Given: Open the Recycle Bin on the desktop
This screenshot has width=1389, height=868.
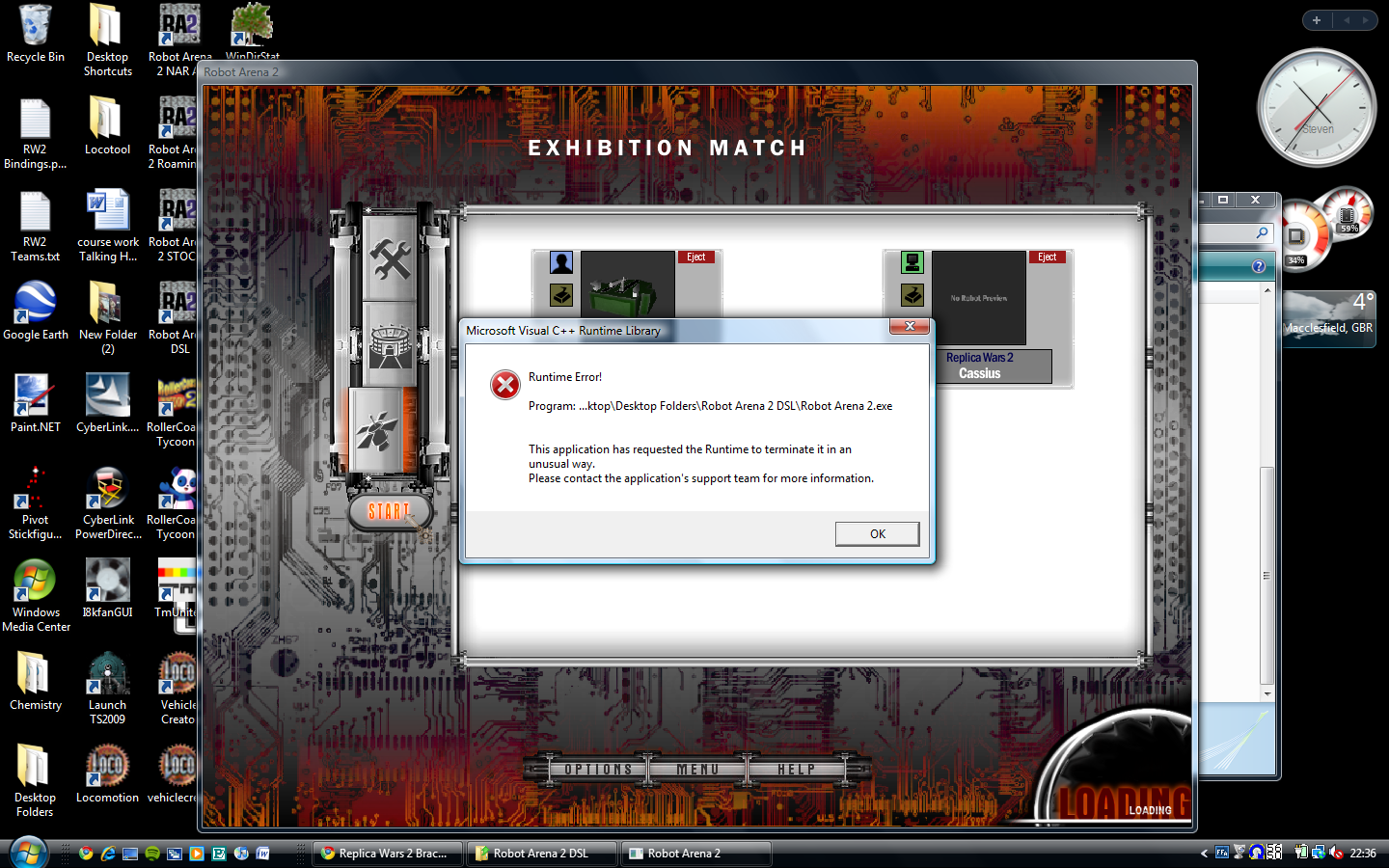Looking at the screenshot, I should coord(36,35).
